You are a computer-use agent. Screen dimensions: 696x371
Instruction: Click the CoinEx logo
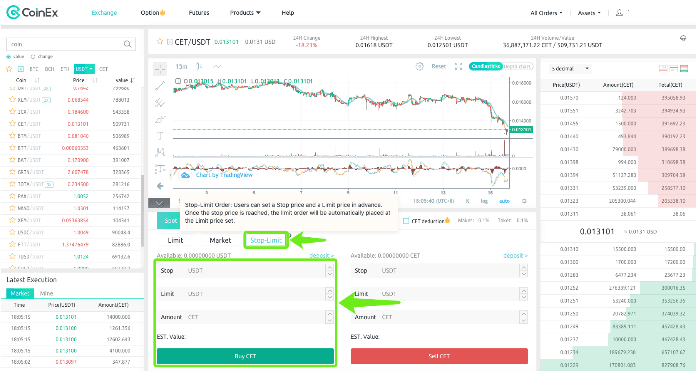click(32, 12)
